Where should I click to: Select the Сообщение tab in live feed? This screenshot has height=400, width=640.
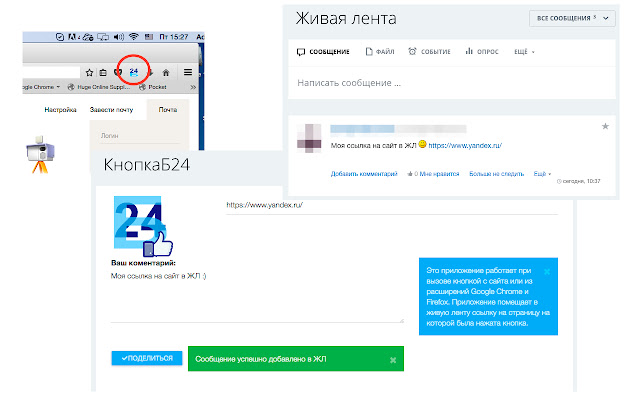tap(323, 51)
